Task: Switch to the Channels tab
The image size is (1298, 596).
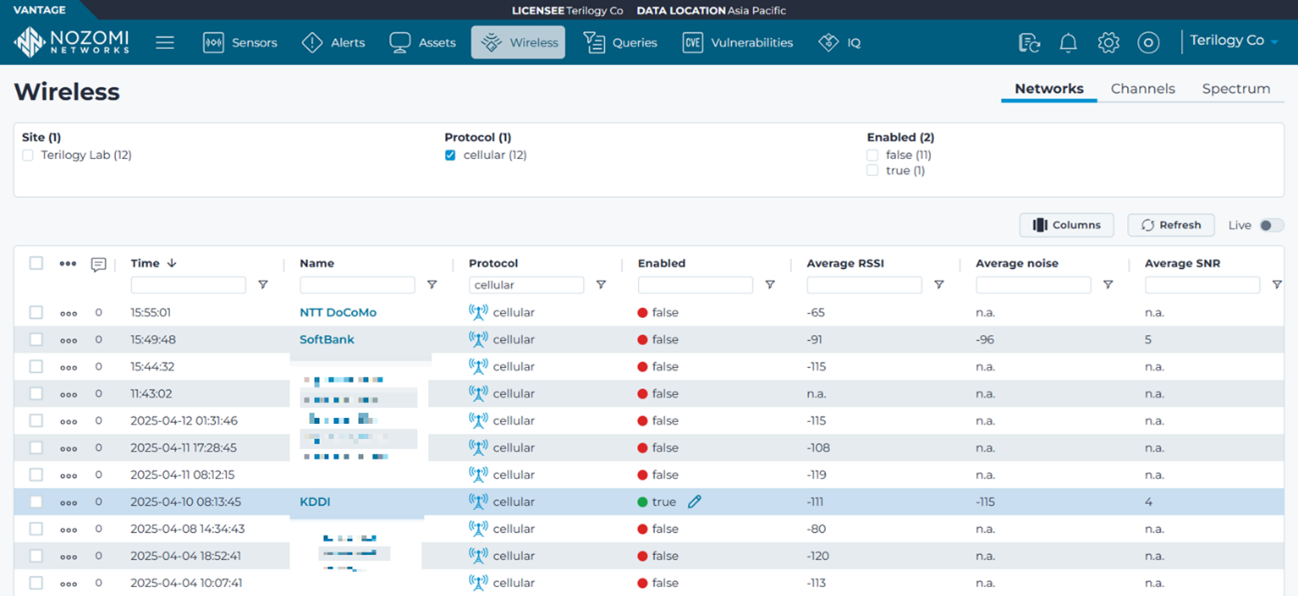Action: (x=1143, y=89)
